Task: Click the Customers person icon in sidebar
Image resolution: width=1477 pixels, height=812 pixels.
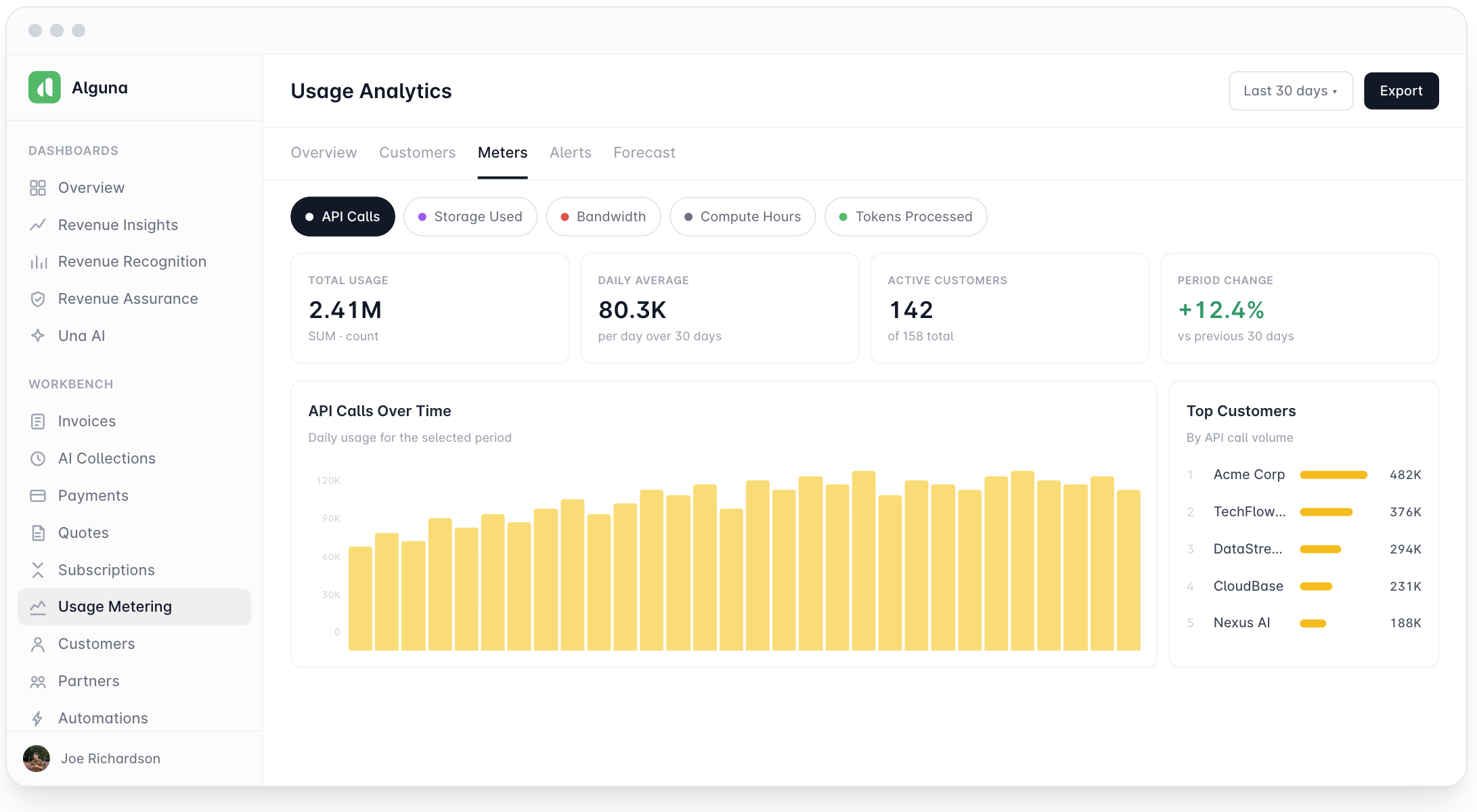Action: pyautogui.click(x=38, y=644)
